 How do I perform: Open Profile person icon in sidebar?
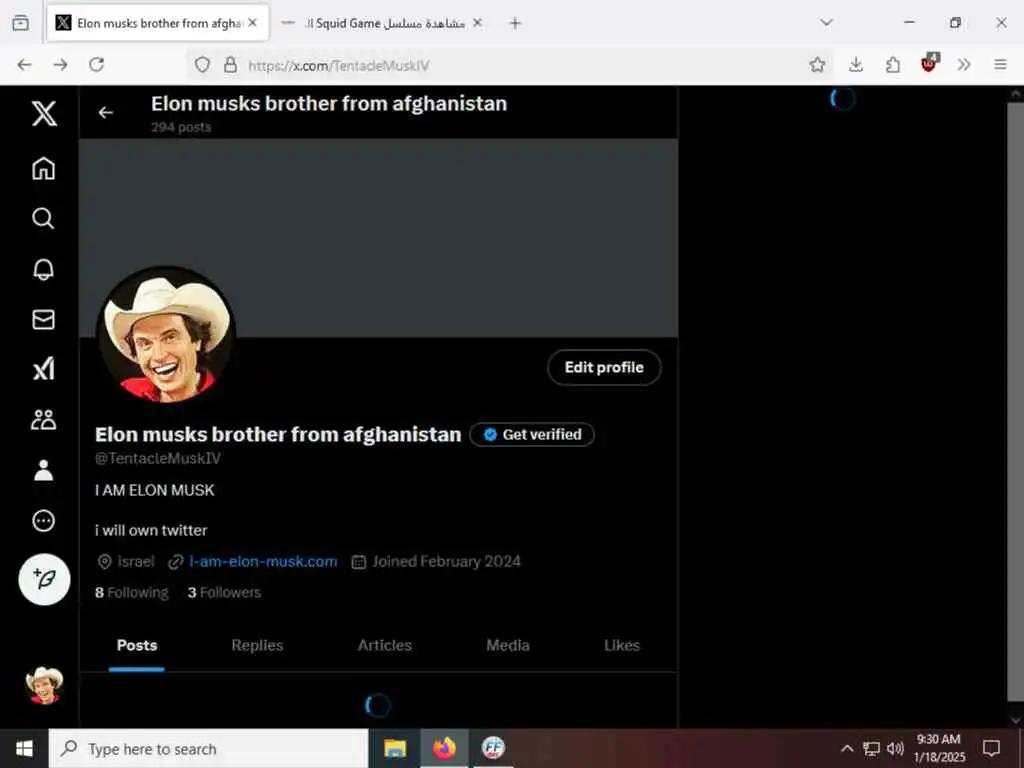click(x=44, y=470)
